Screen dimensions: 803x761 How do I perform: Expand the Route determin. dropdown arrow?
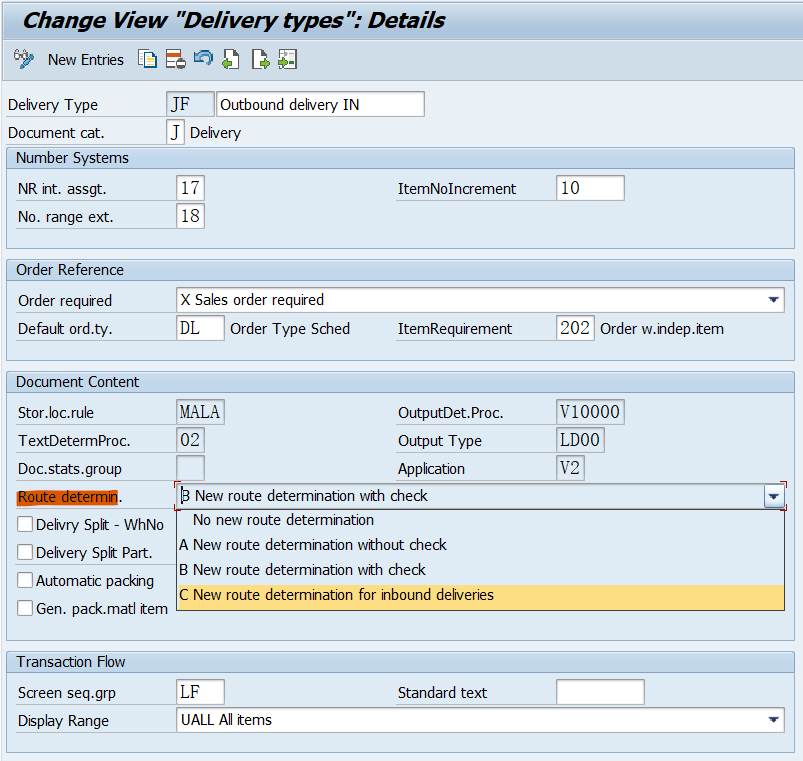[x=773, y=496]
